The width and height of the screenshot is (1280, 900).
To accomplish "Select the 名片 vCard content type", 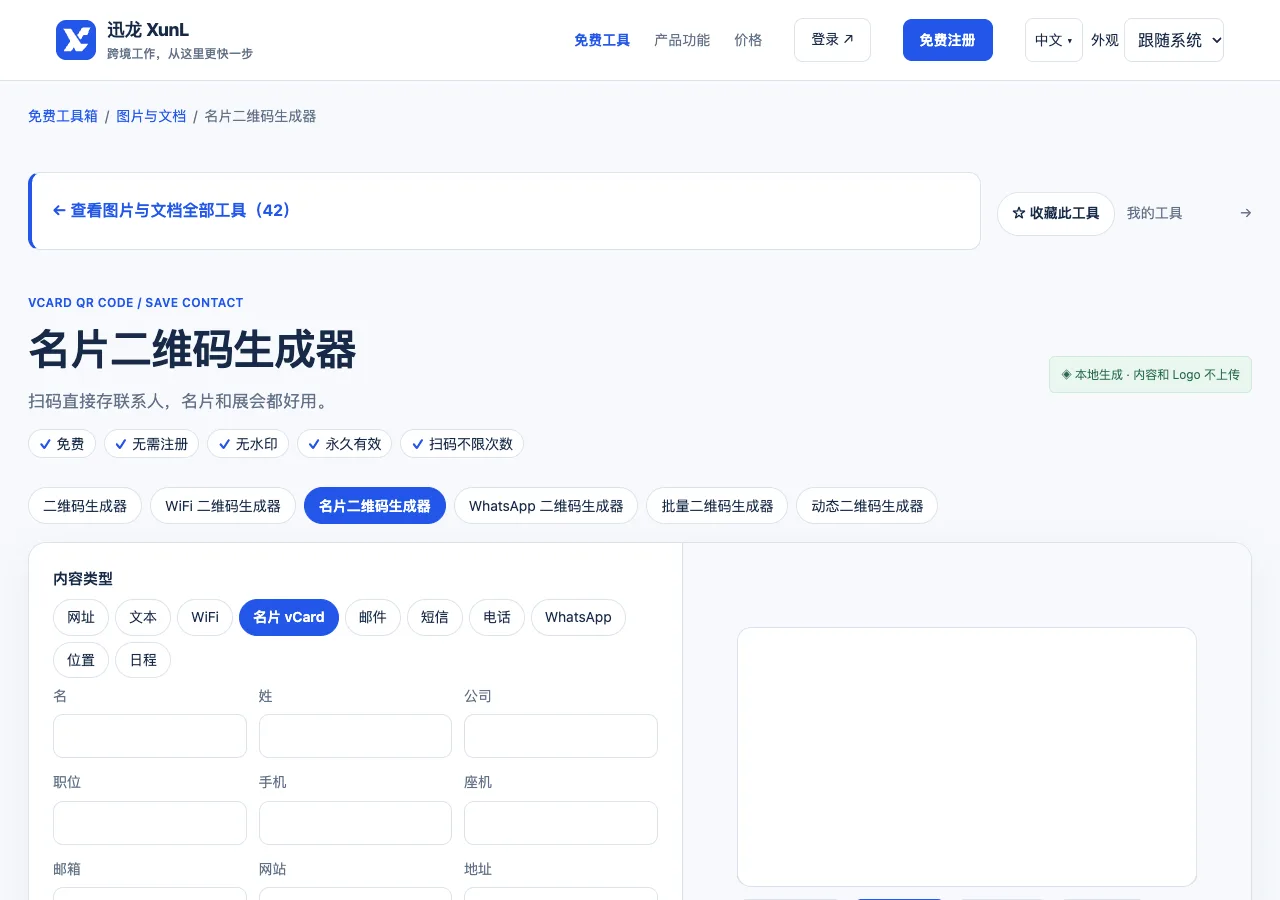I will coord(289,617).
